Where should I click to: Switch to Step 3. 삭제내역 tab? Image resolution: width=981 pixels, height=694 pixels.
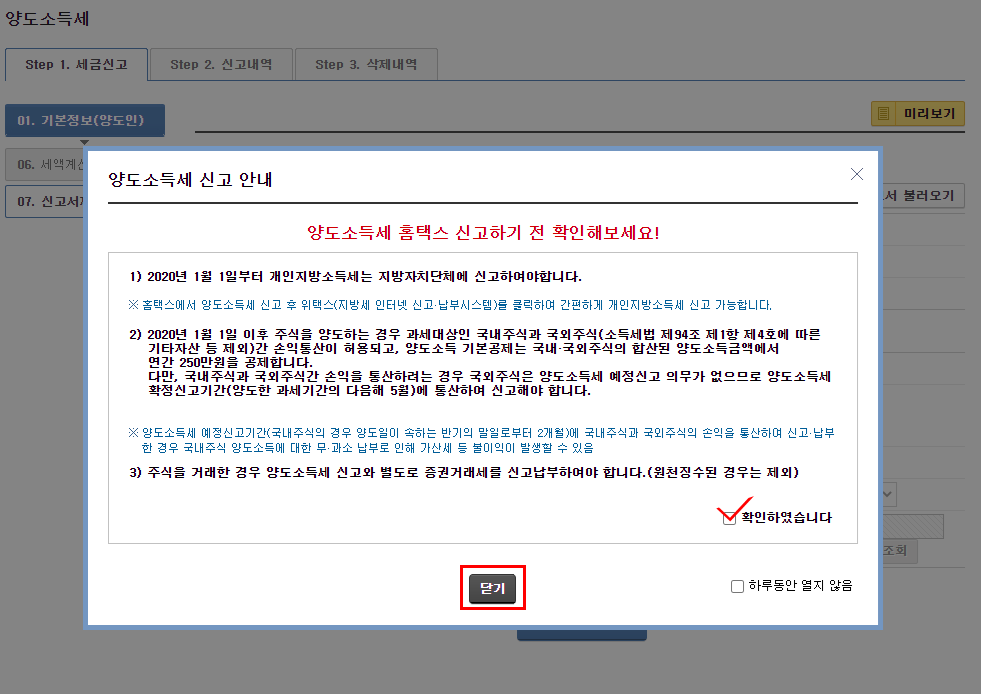coord(366,64)
